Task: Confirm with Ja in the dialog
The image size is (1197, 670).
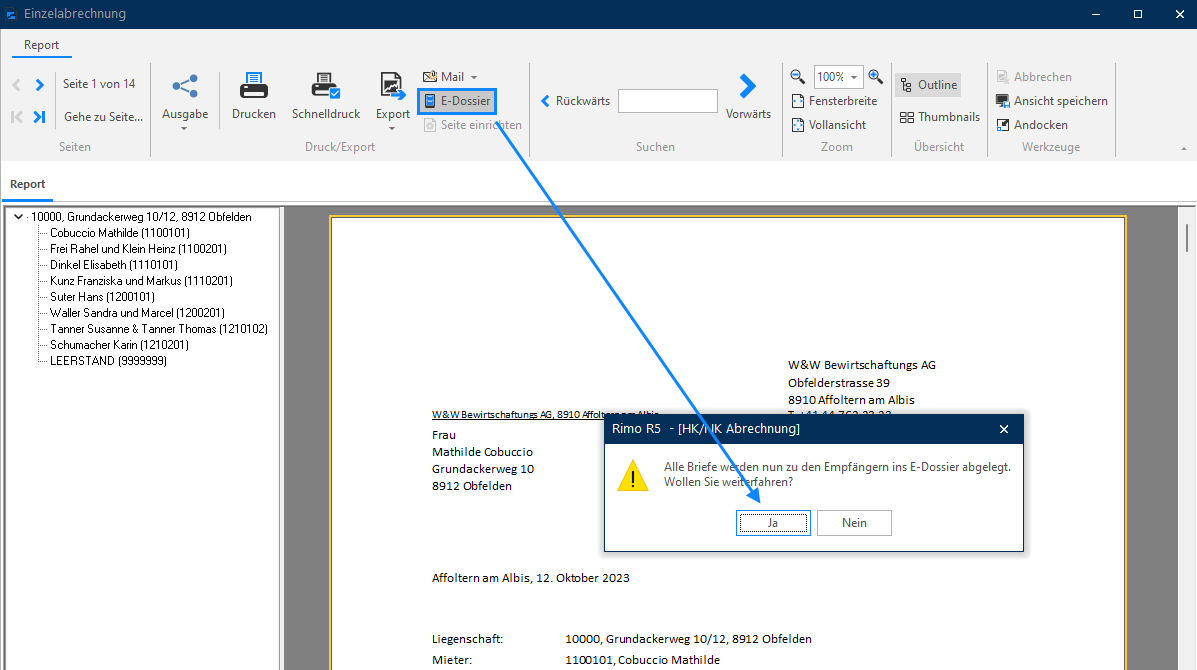Action: click(773, 523)
